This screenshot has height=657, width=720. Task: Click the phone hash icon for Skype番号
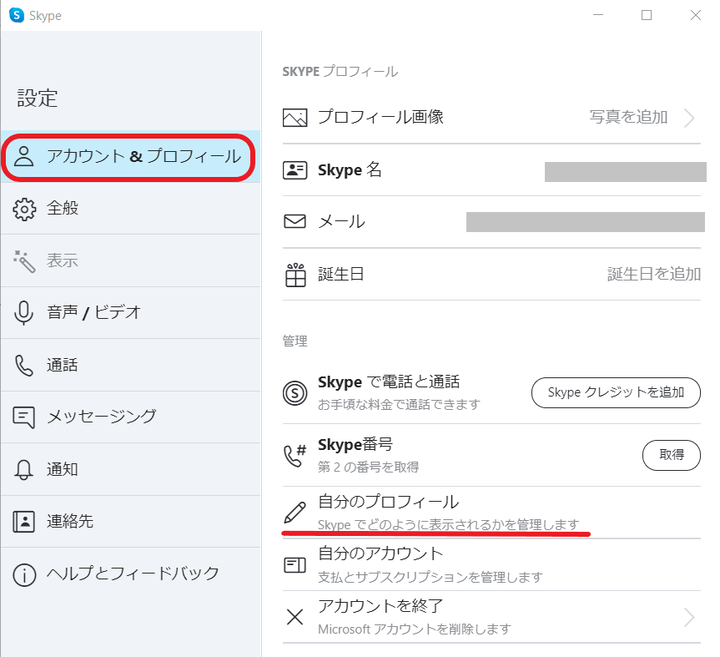point(295,455)
